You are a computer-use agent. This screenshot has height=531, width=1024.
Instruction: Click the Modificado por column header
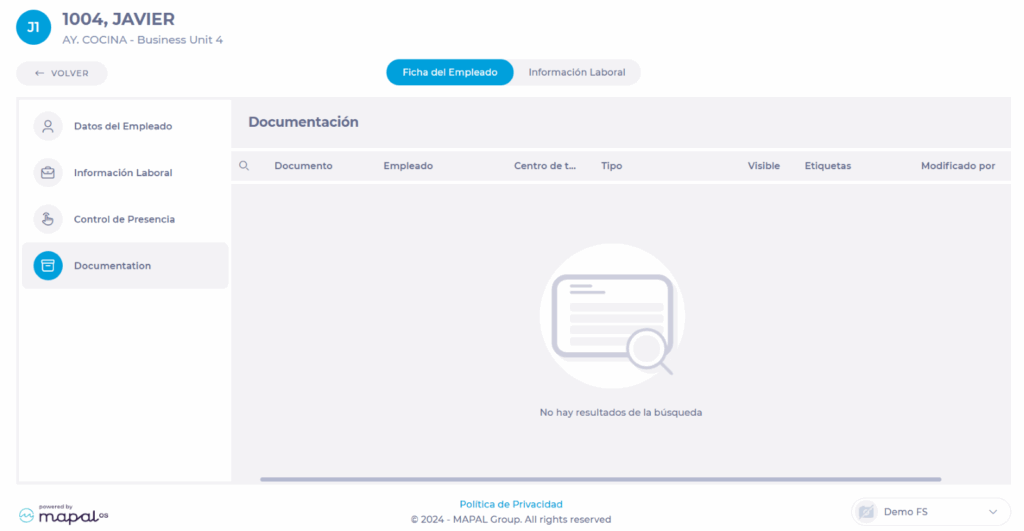click(957, 166)
